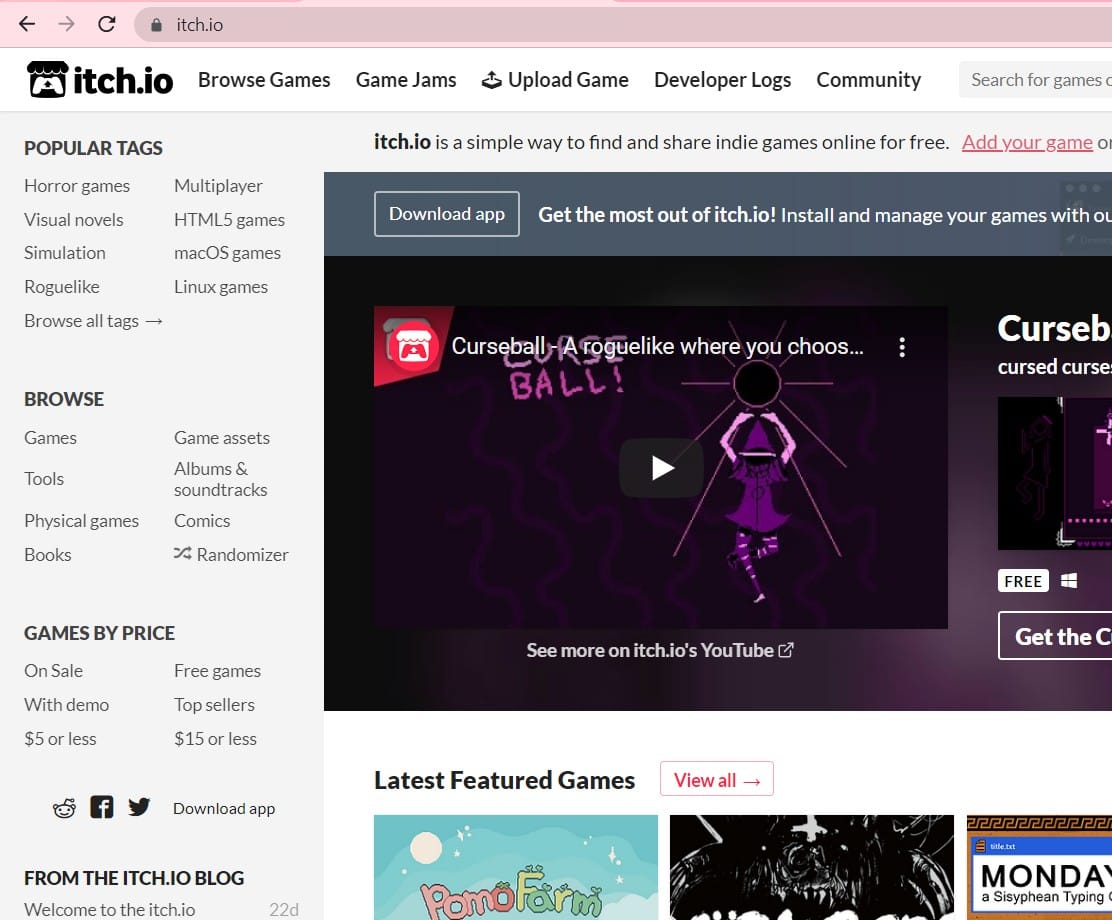Image resolution: width=1112 pixels, height=920 pixels.
Task: Open Community in the top navigation
Action: tap(869, 79)
